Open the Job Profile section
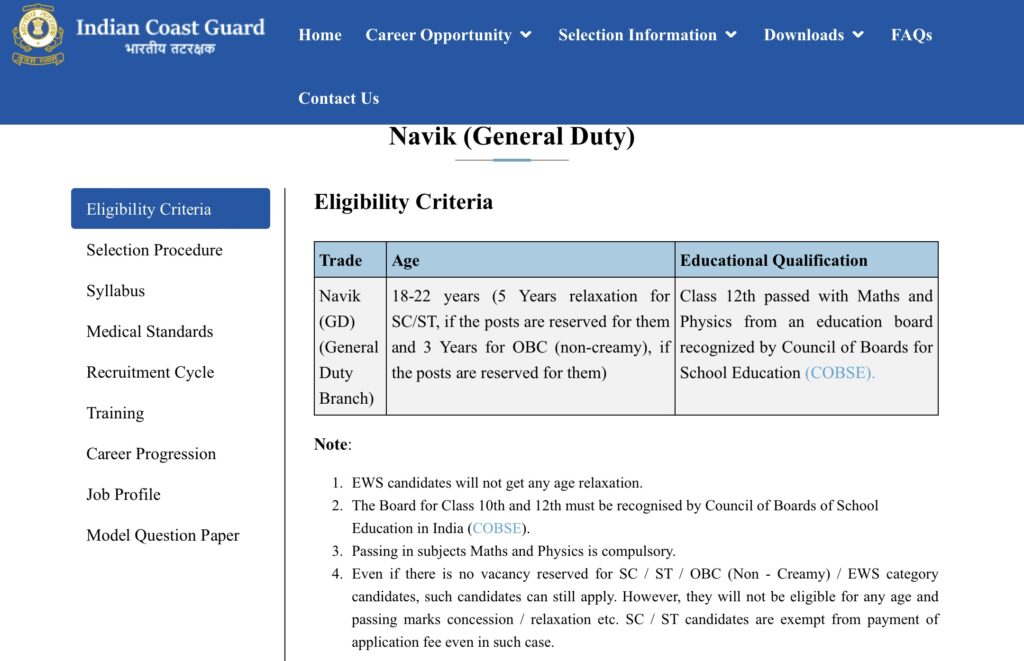The height and width of the screenshot is (661, 1024). click(123, 494)
